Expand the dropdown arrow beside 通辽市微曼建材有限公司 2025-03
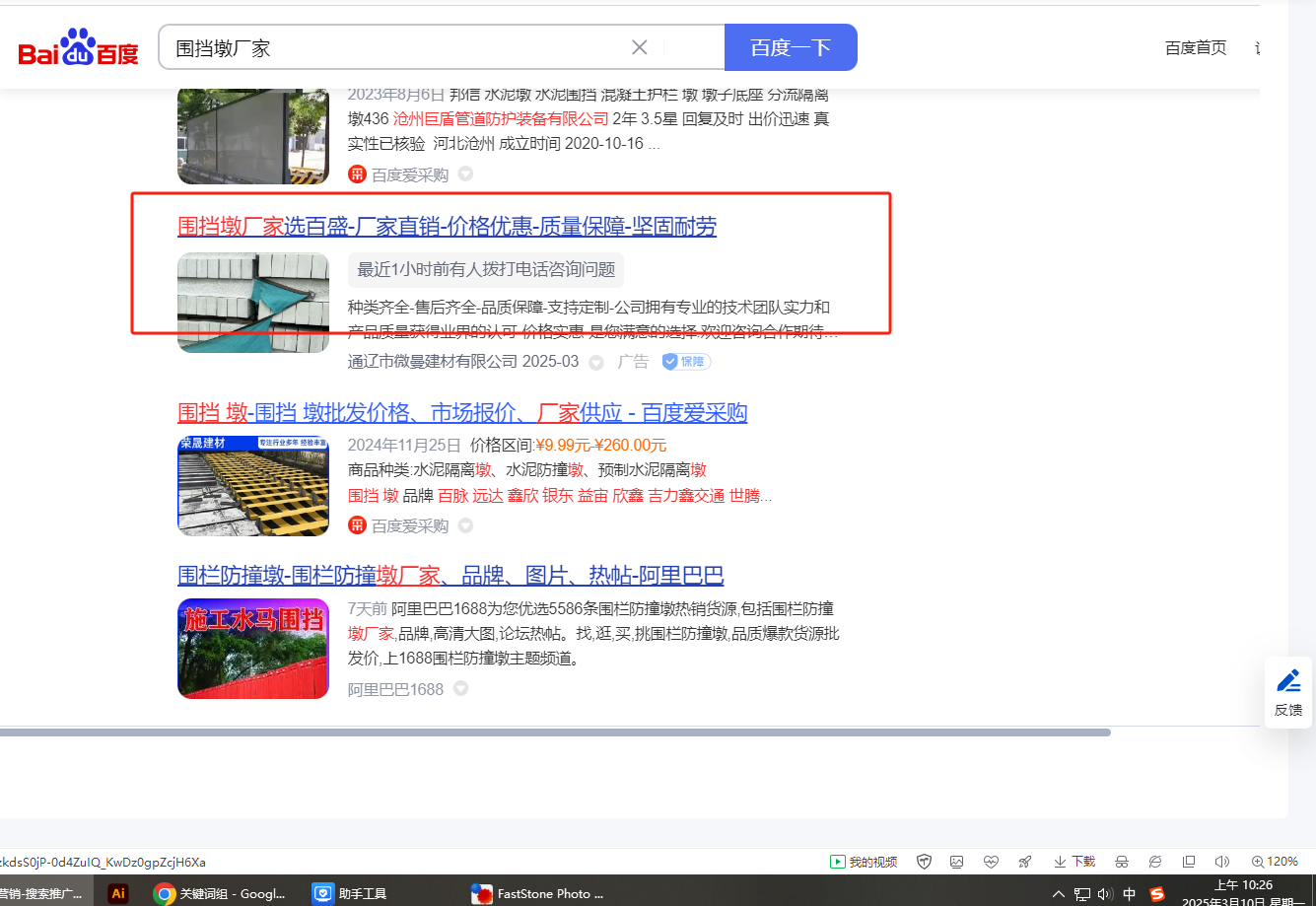The image size is (1316, 906). pos(595,363)
